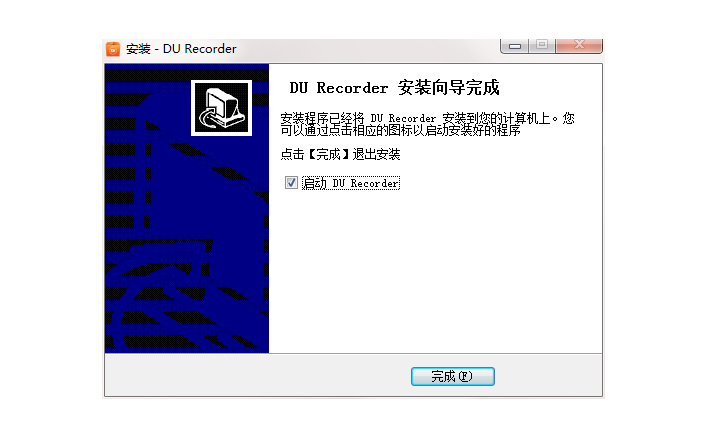Click the 安装 - DU Recorder window title

tap(181, 49)
